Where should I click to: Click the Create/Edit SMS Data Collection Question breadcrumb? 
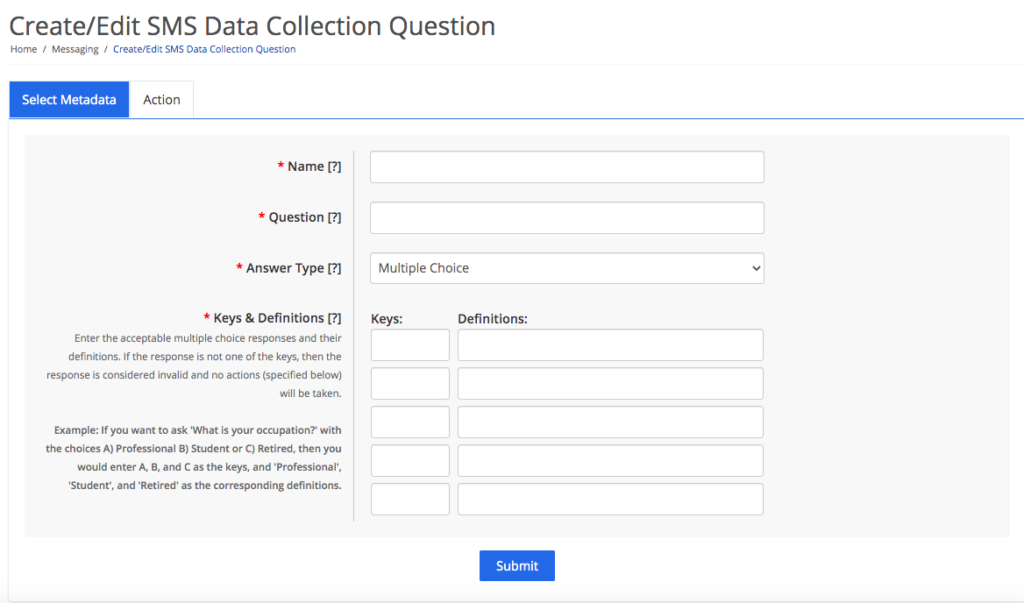[204, 48]
